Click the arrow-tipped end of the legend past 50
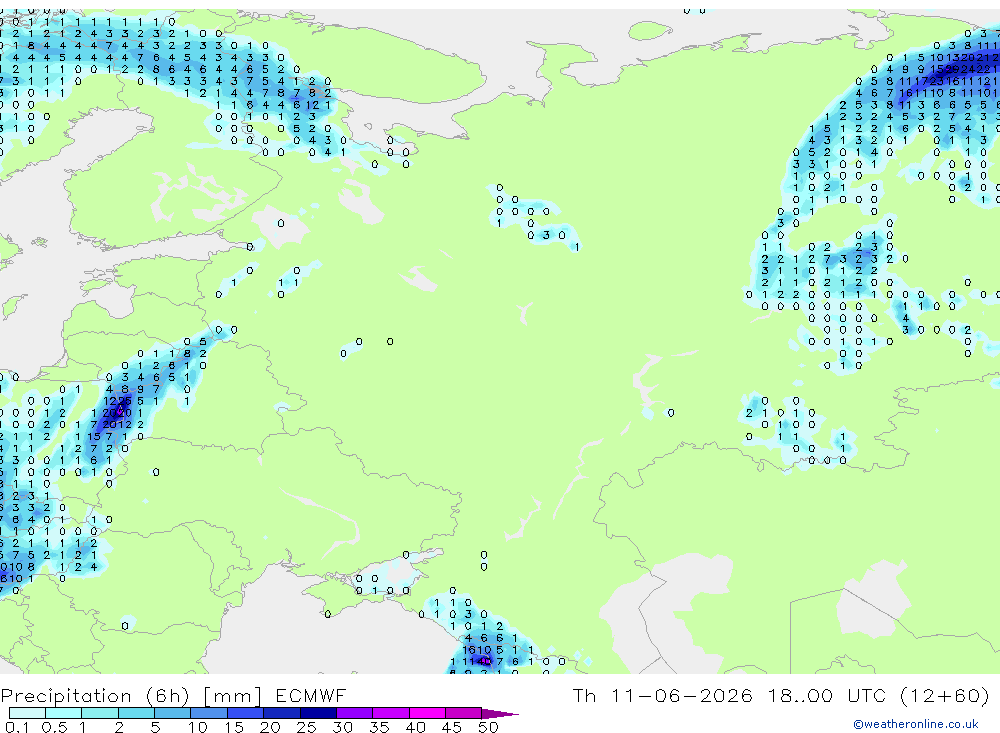1000x733 pixels. tap(501, 714)
